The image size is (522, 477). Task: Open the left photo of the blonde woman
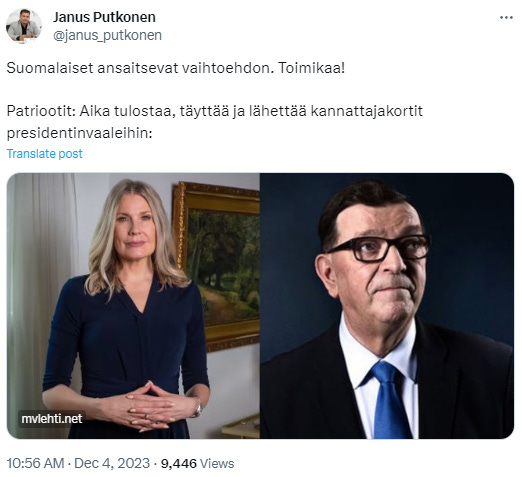[x=133, y=305]
